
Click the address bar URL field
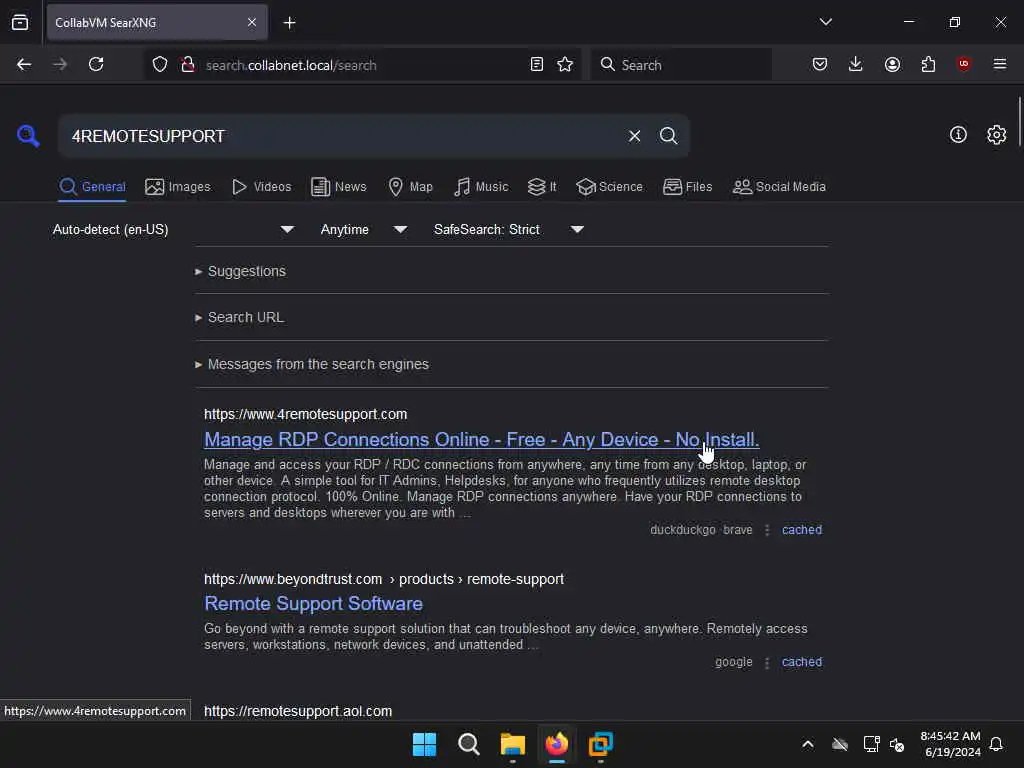362,65
